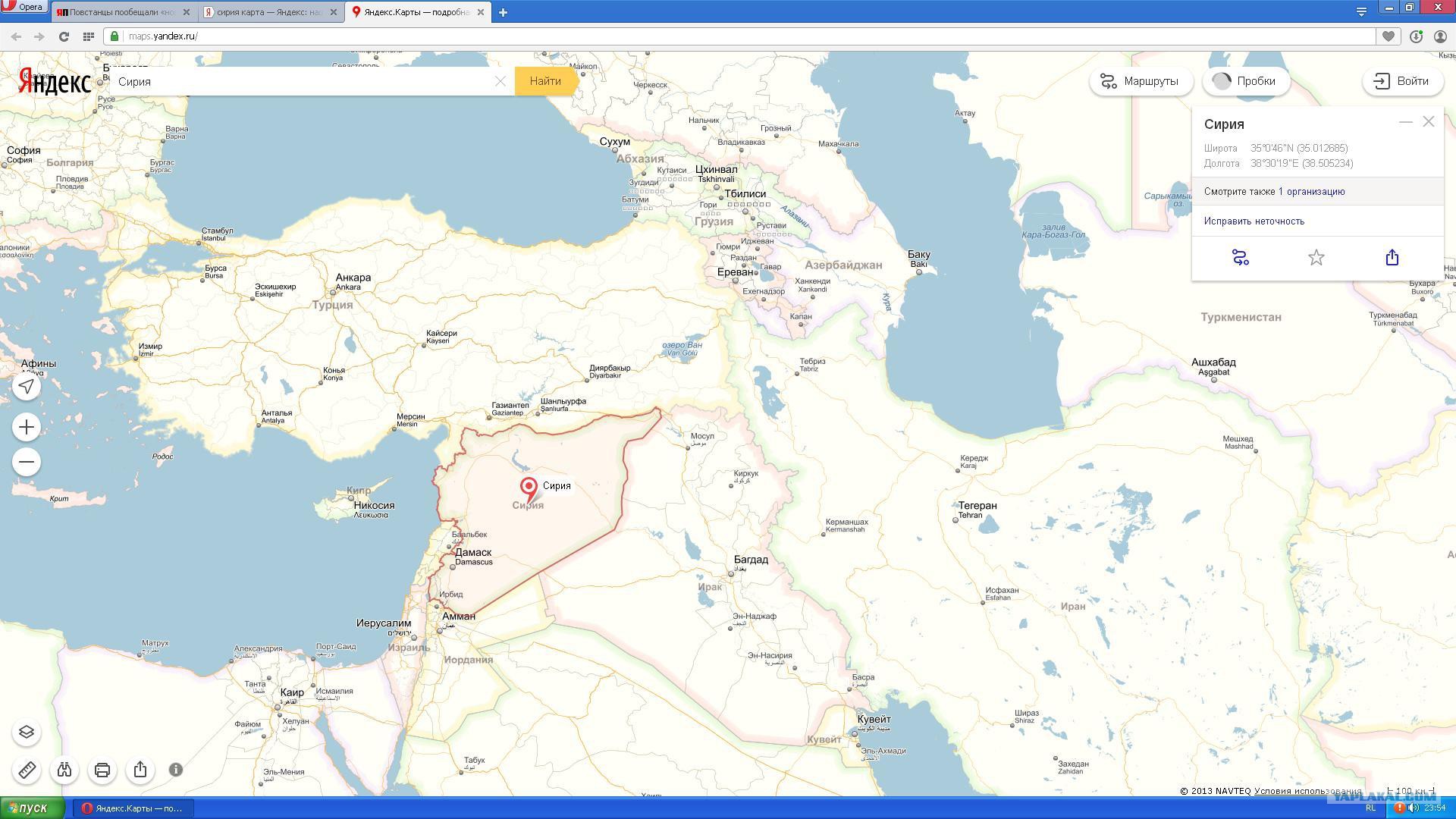This screenshot has width=1456, height=819.
Task: Click the orange tray alert icon
Action: click(x=1400, y=808)
